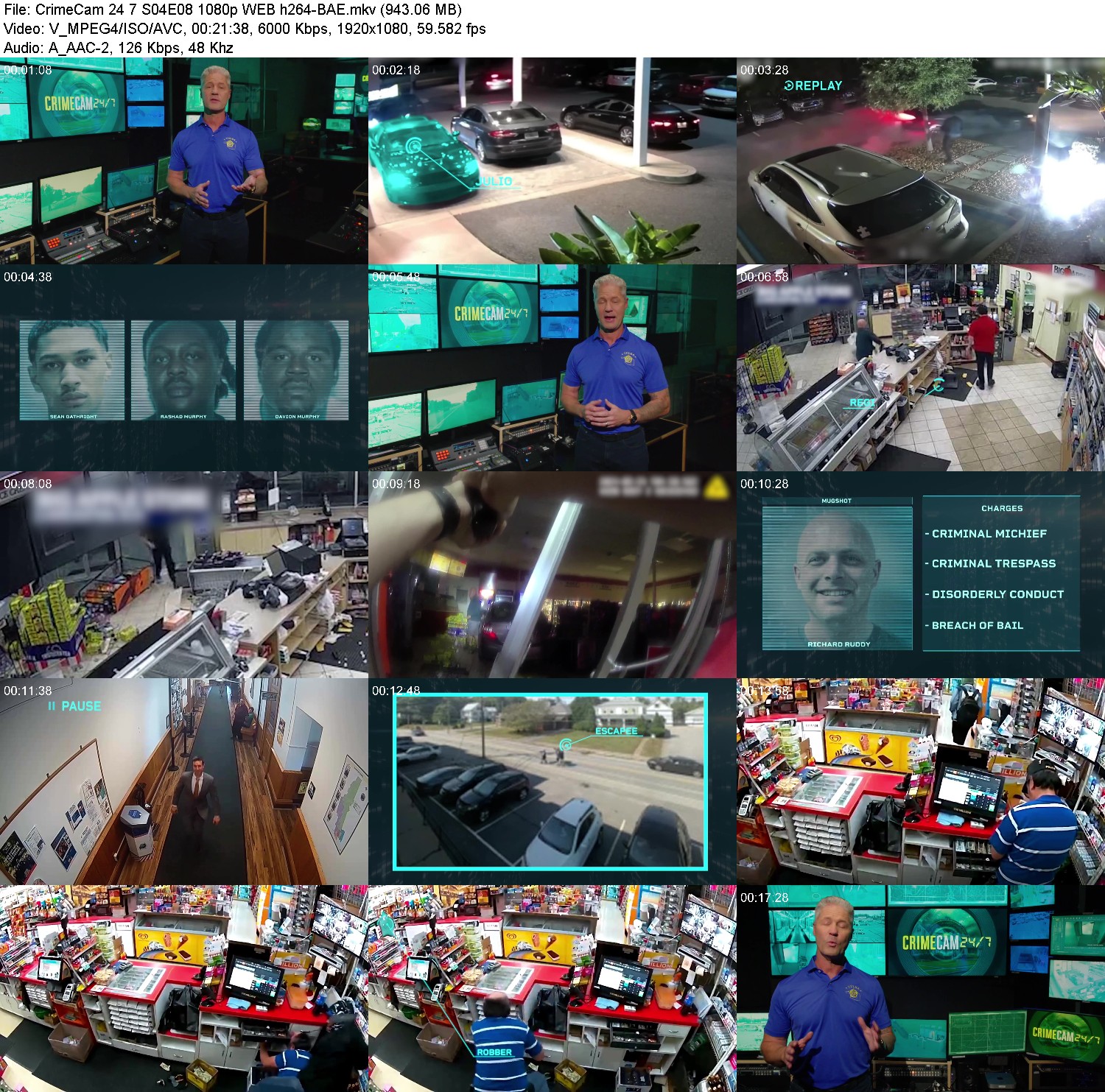Image resolution: width=1105 pixels, height=1092 pixels.
Task: Click the DISORDERLY CONDUCT charge text
Action: pyautogui.click(x=997, y=594)
